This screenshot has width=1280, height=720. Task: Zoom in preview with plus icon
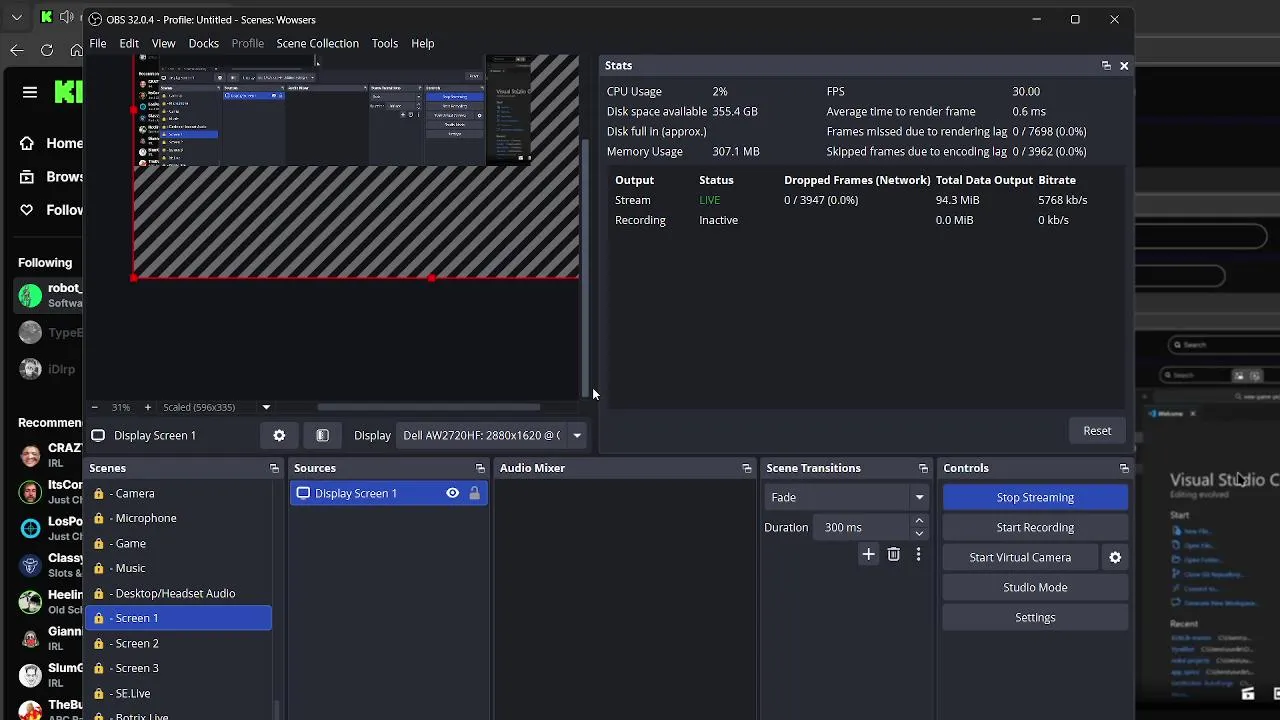(147, 407)
